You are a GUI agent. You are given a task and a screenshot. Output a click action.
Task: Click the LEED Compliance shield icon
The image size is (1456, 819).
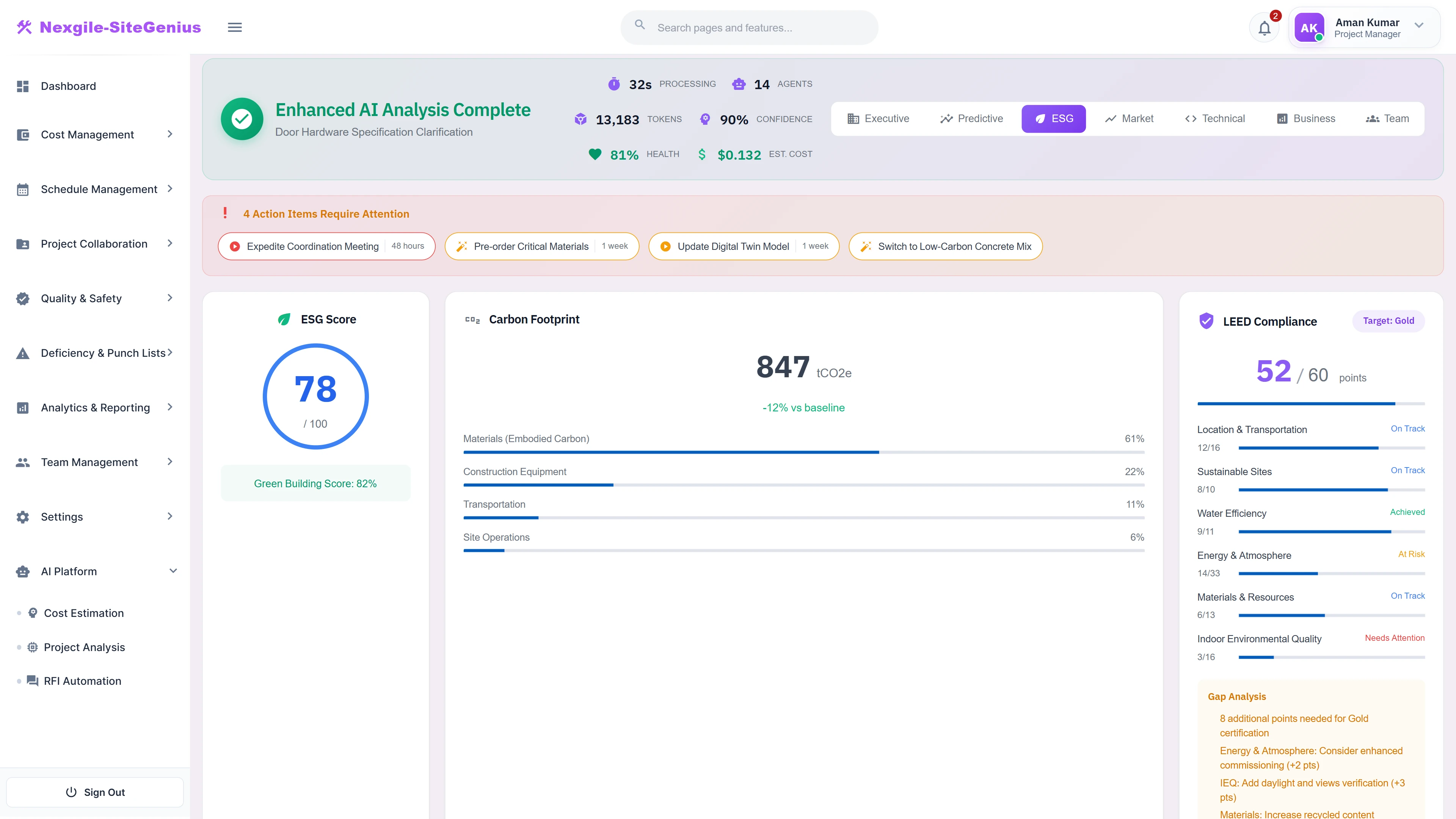(x=1206, y=321)
